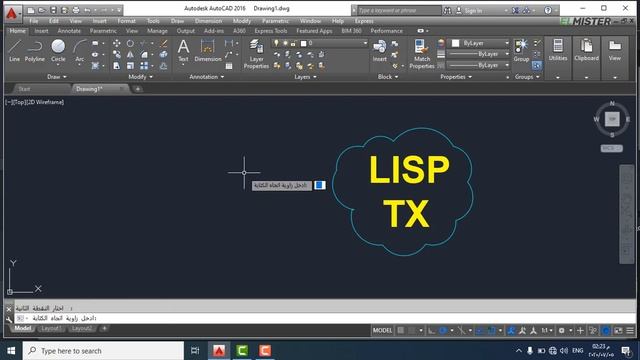Image resolution: width=640 pixels, height=360 pixels.
Task: Toggle polar tracking in status bar
Action: click(443, 330)
